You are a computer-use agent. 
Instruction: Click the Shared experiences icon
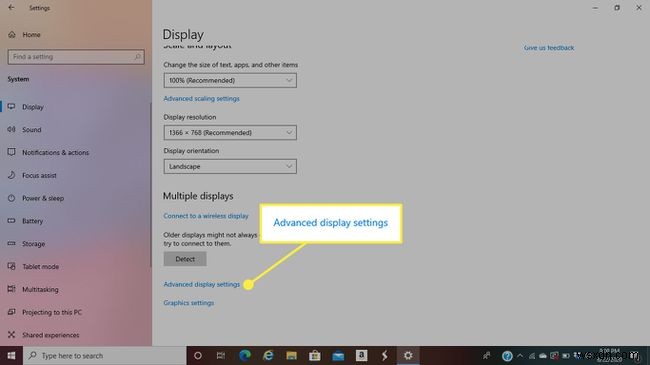tap(12, 335)
